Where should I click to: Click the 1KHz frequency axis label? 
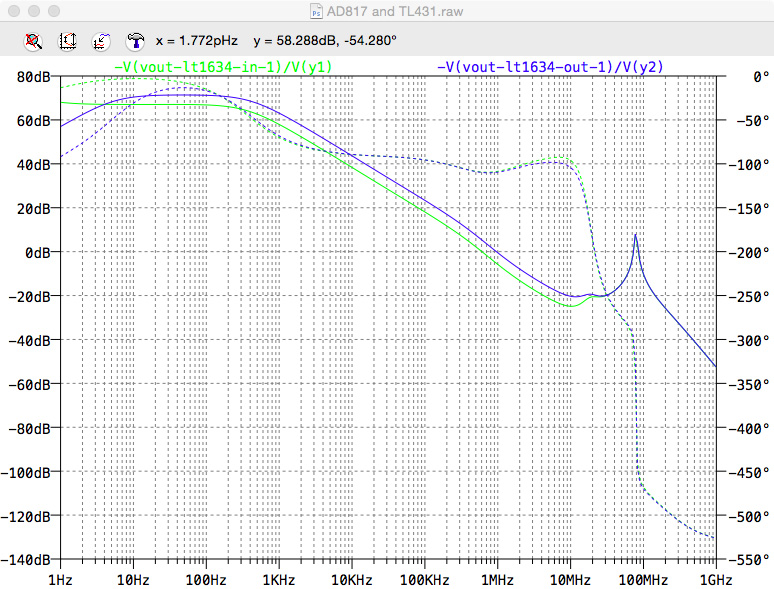[x=279, y=580]
